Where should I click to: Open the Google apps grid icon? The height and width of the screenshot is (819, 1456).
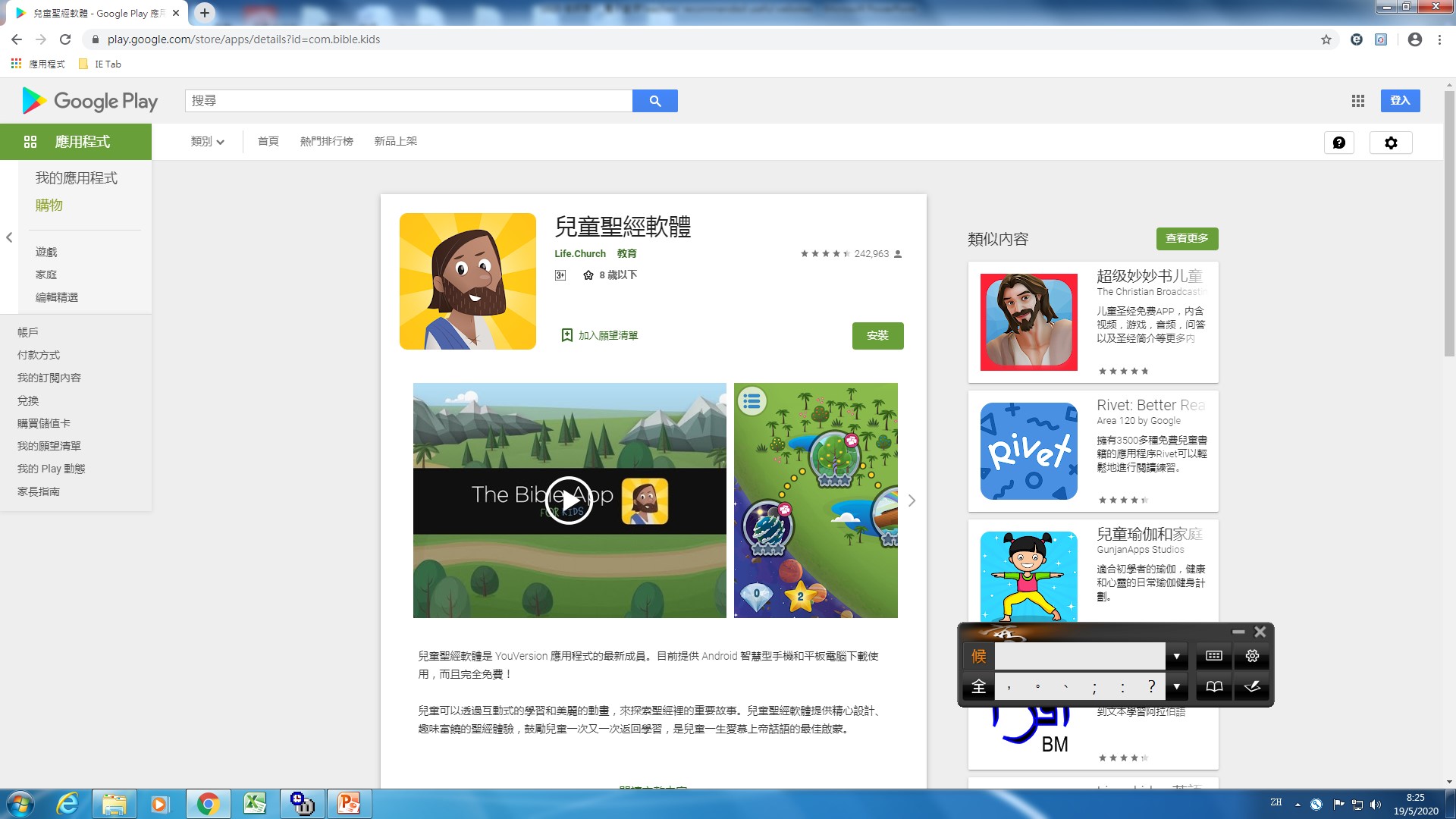click(1358, 101)
